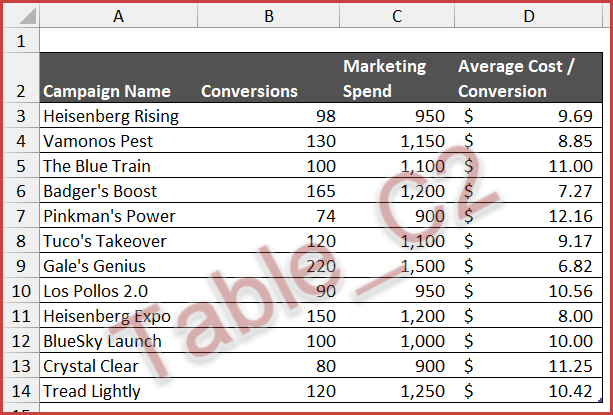Select the Badger's Boost cell
Viewport: 613px width, 415px height.
click(x=100, y=191)
